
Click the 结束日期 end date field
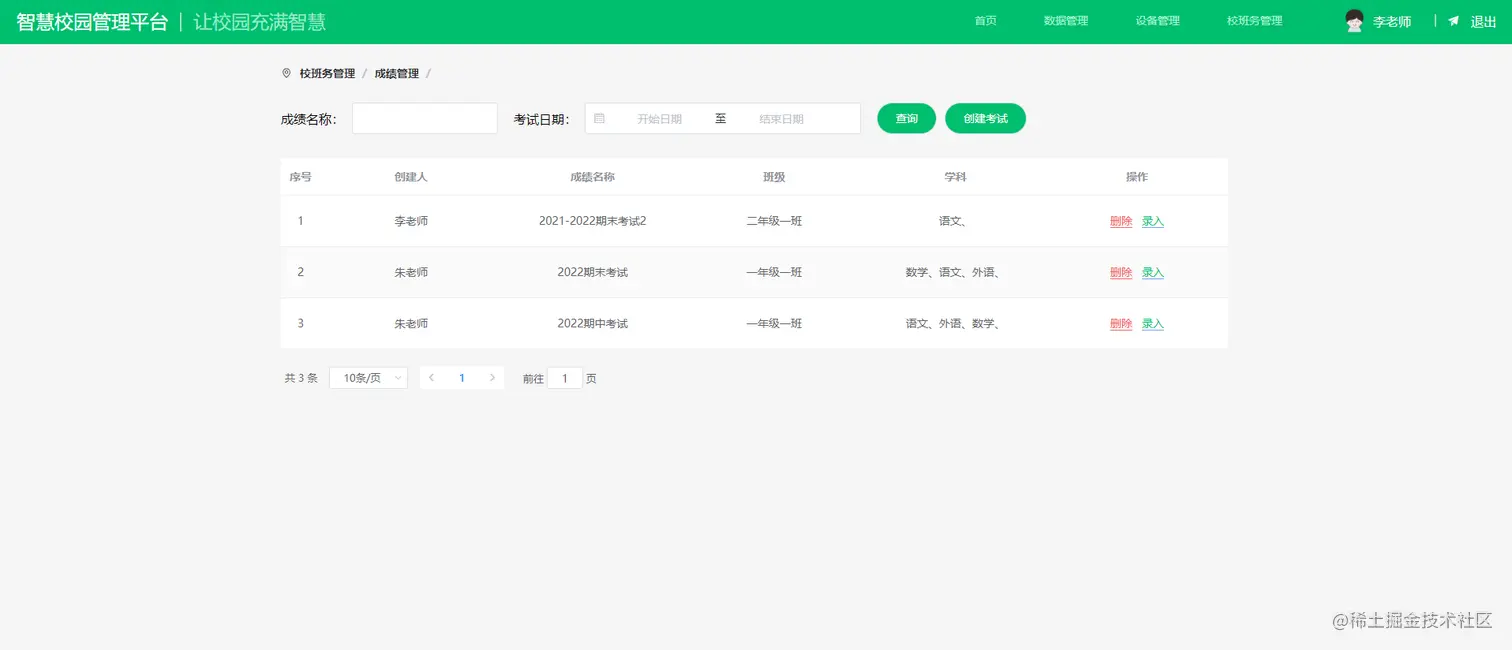[x=781, y=118]
